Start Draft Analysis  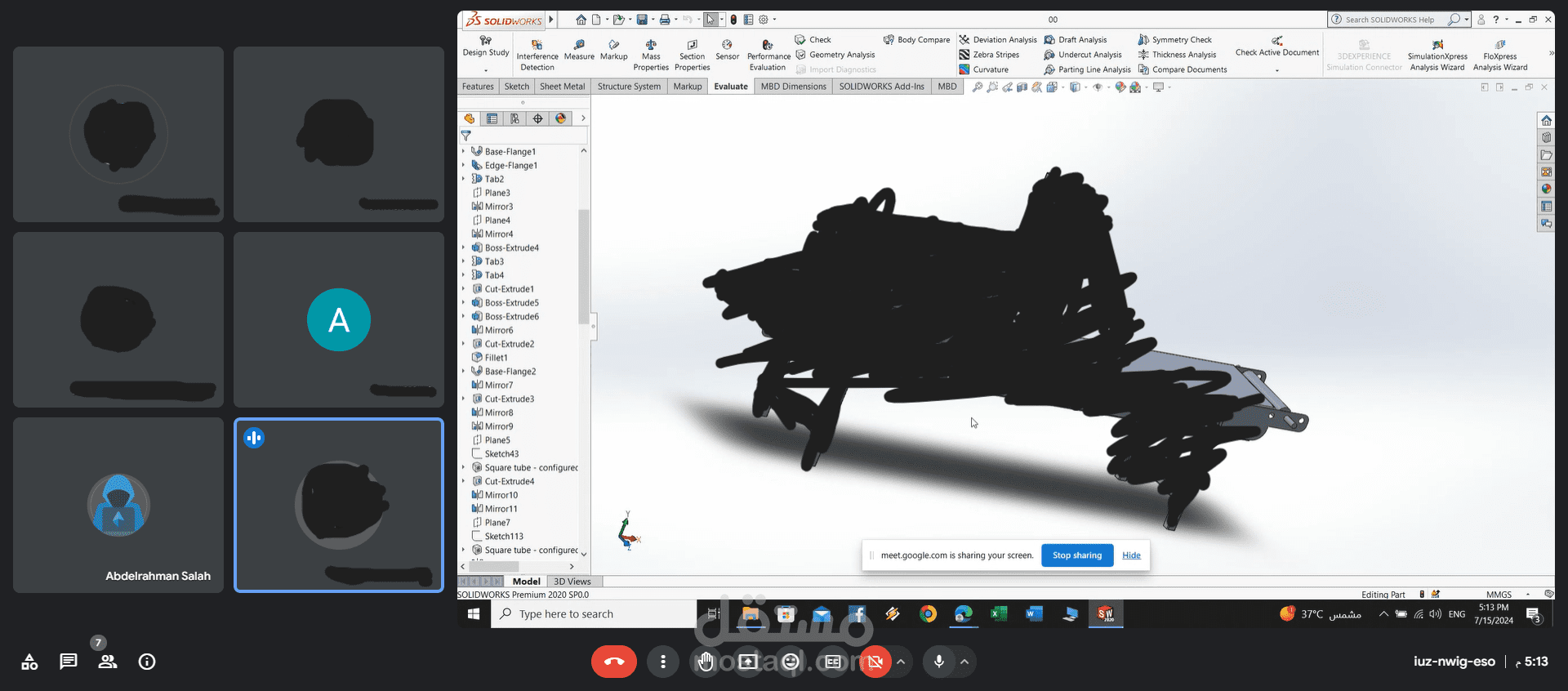pyautogui.click(x=1076, y=39)
